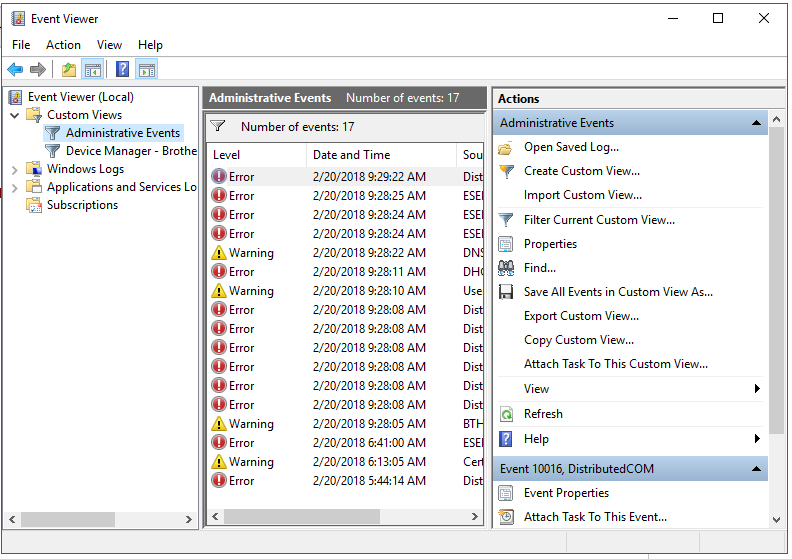792x559 pixels.
Task: Click the Forward arrow toolbar icon
Action: [38, 69]
